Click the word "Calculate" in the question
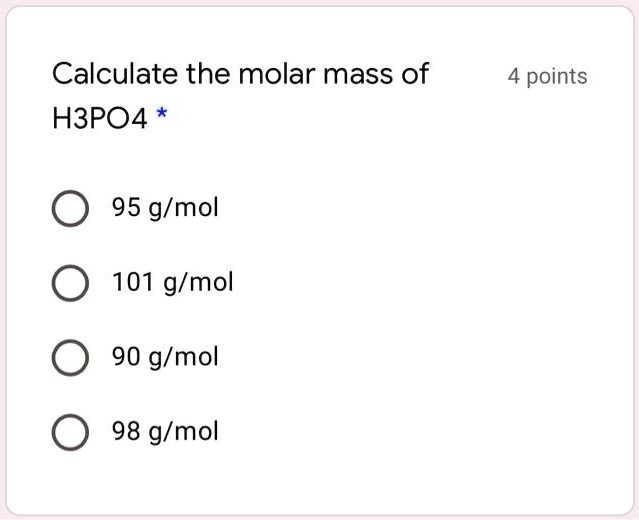Image resolution: width=639 pixels, height=520 pixels. [x=115, y=73]
